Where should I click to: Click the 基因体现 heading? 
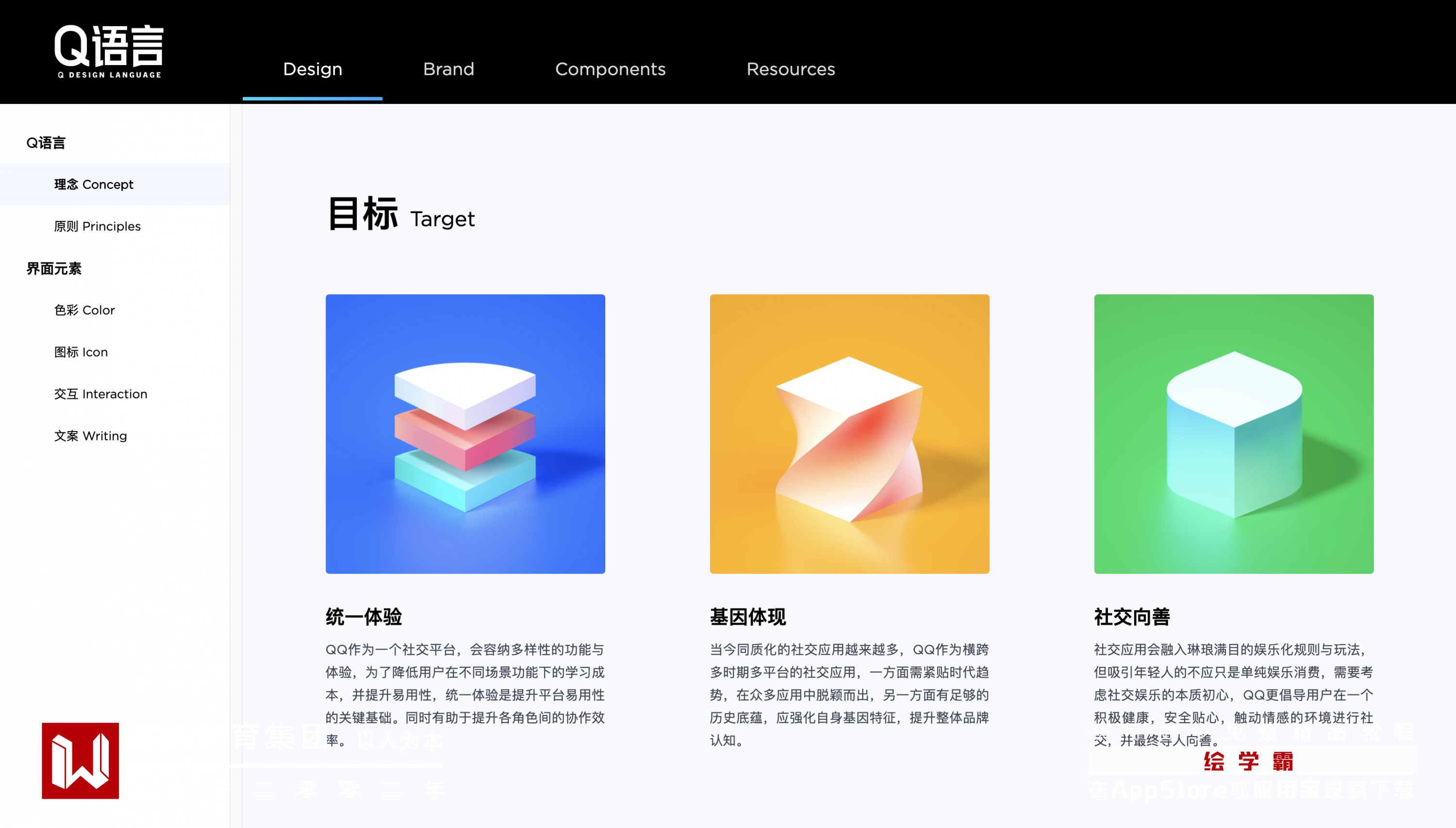[747, 616]
